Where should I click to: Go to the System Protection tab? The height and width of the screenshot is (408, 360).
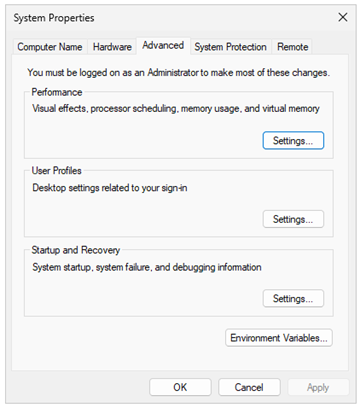point(230,47)
